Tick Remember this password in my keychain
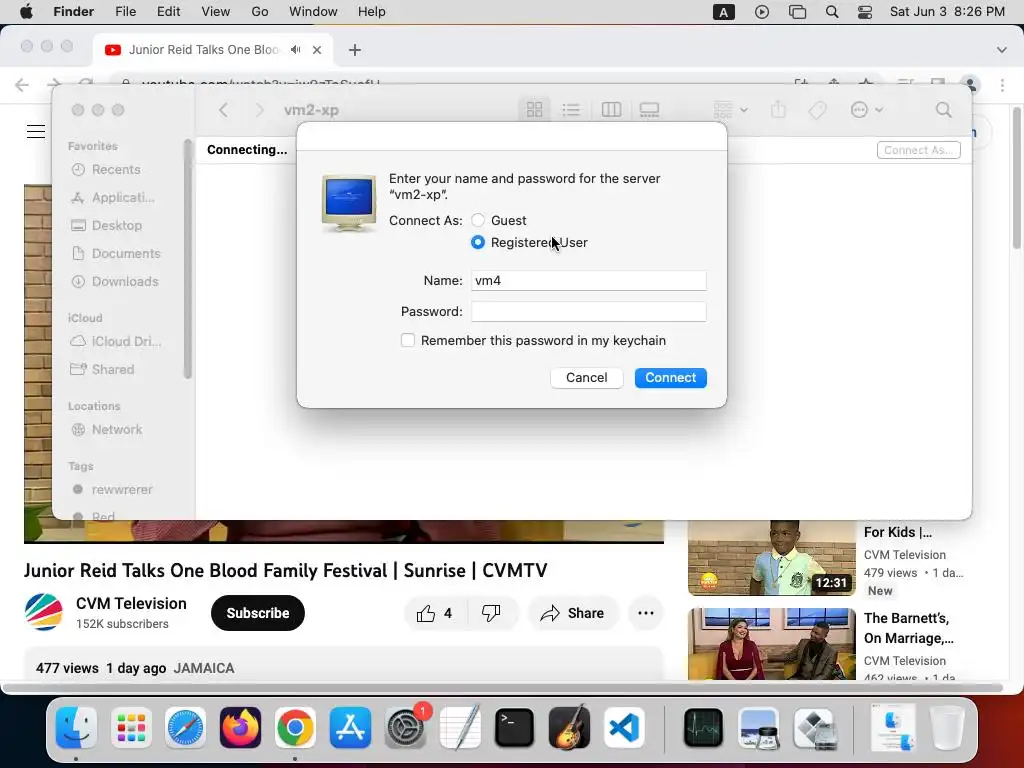 pyautogui.click(x=408, y=340)
